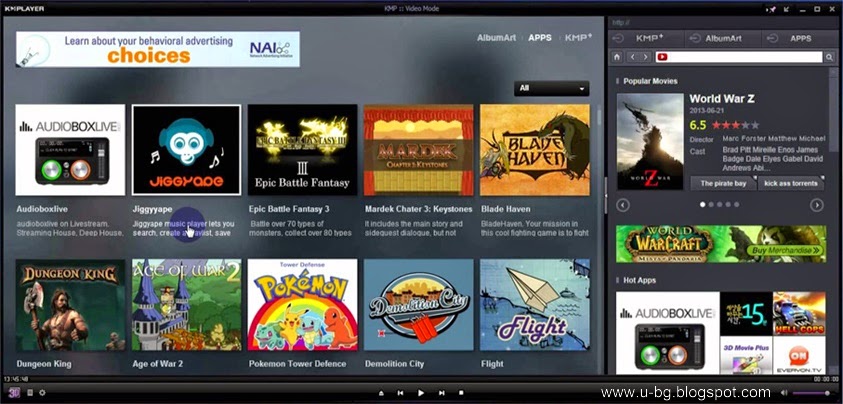The image size is (843, 404).
Task: Skip to previous track
Action: (x=401, y=393)
